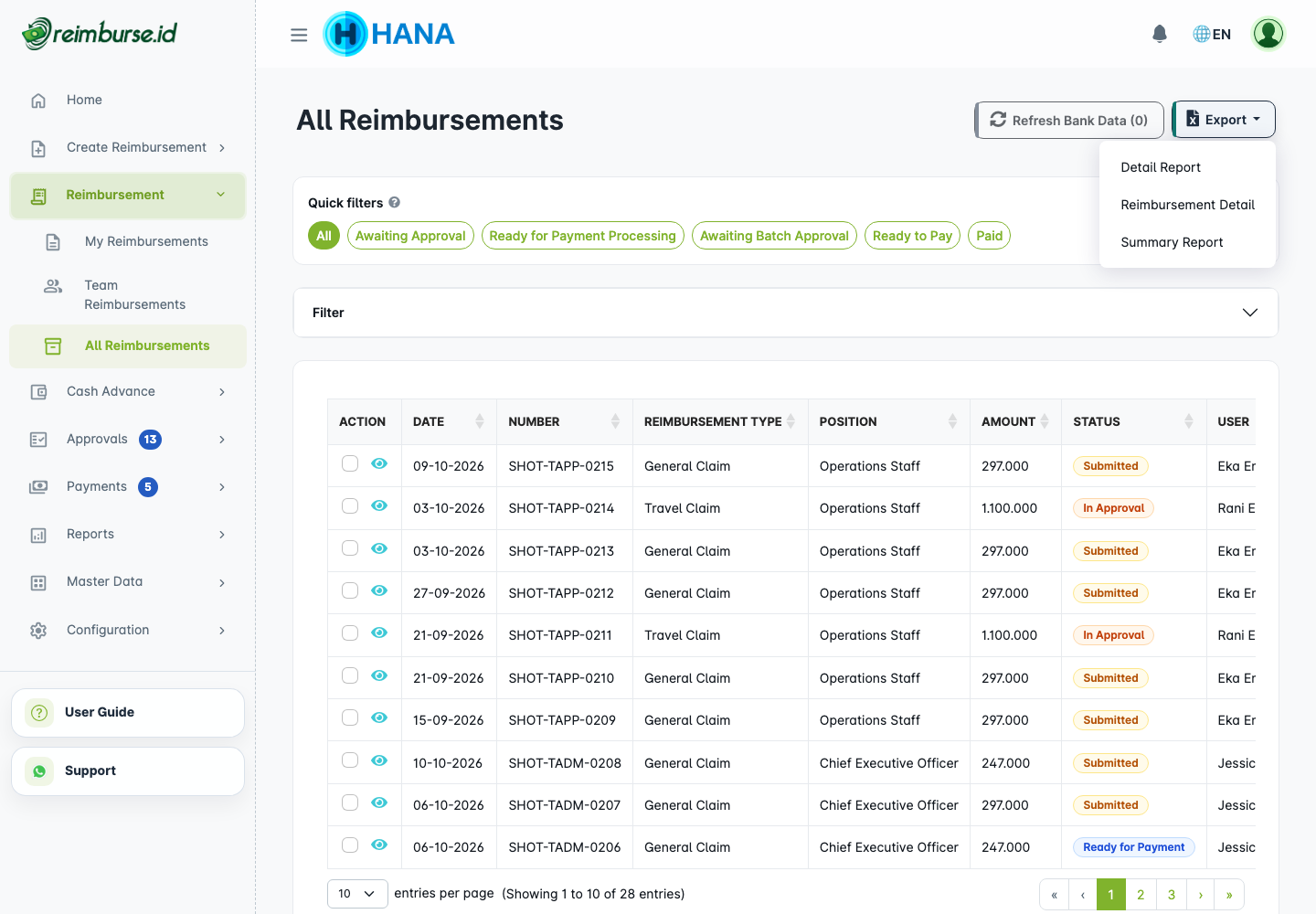Click the Payments money icon
Image resolution: width=1316 pixels, height=914 pixels.
point(38,487)
